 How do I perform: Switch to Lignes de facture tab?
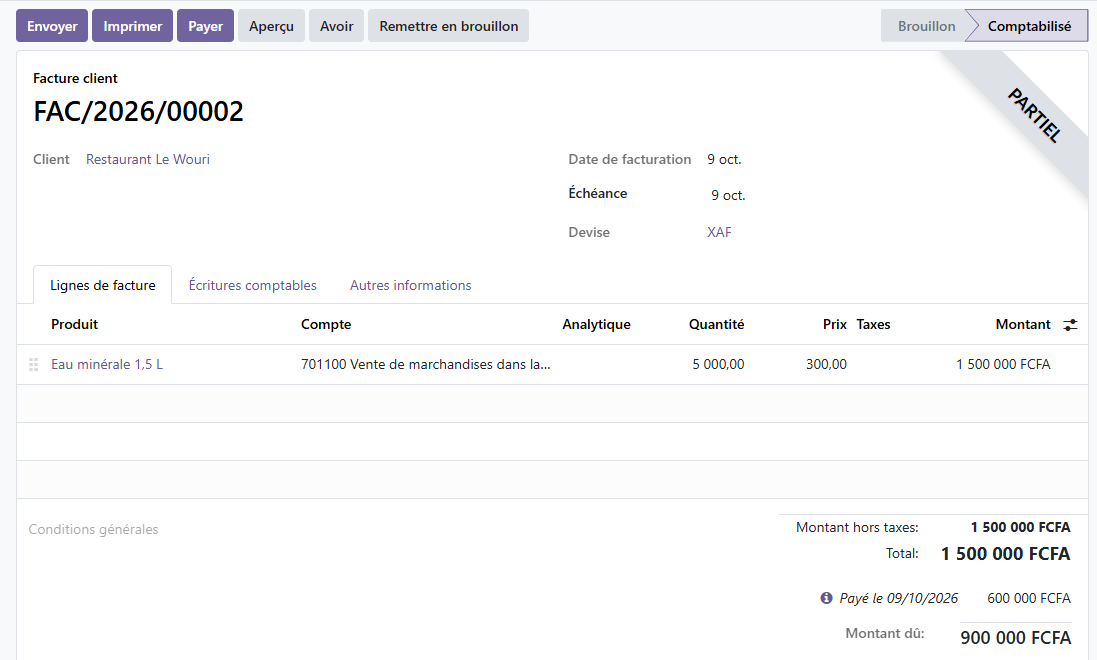point(102,285)
